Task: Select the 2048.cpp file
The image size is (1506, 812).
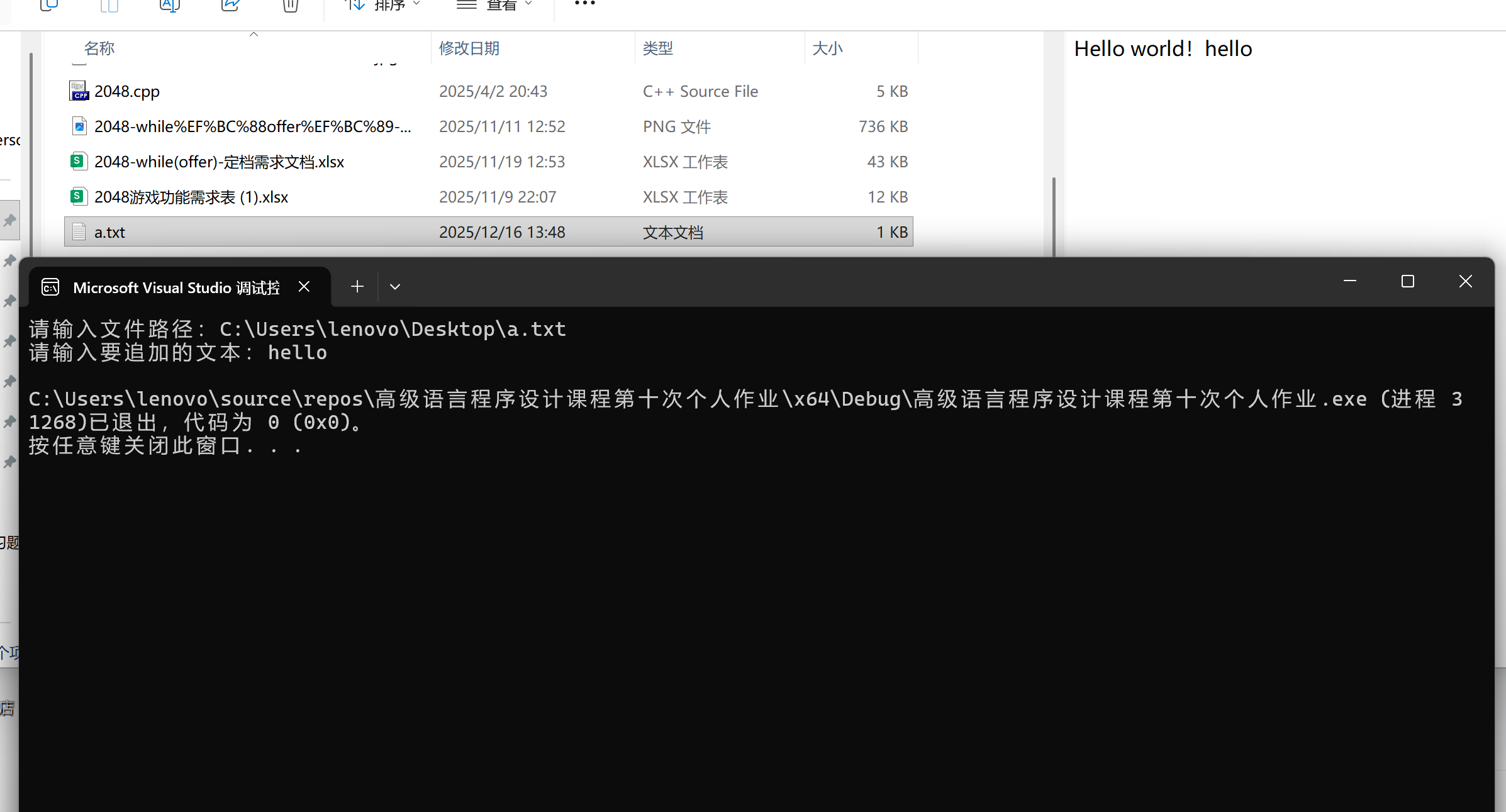Action: click(127, 91)
